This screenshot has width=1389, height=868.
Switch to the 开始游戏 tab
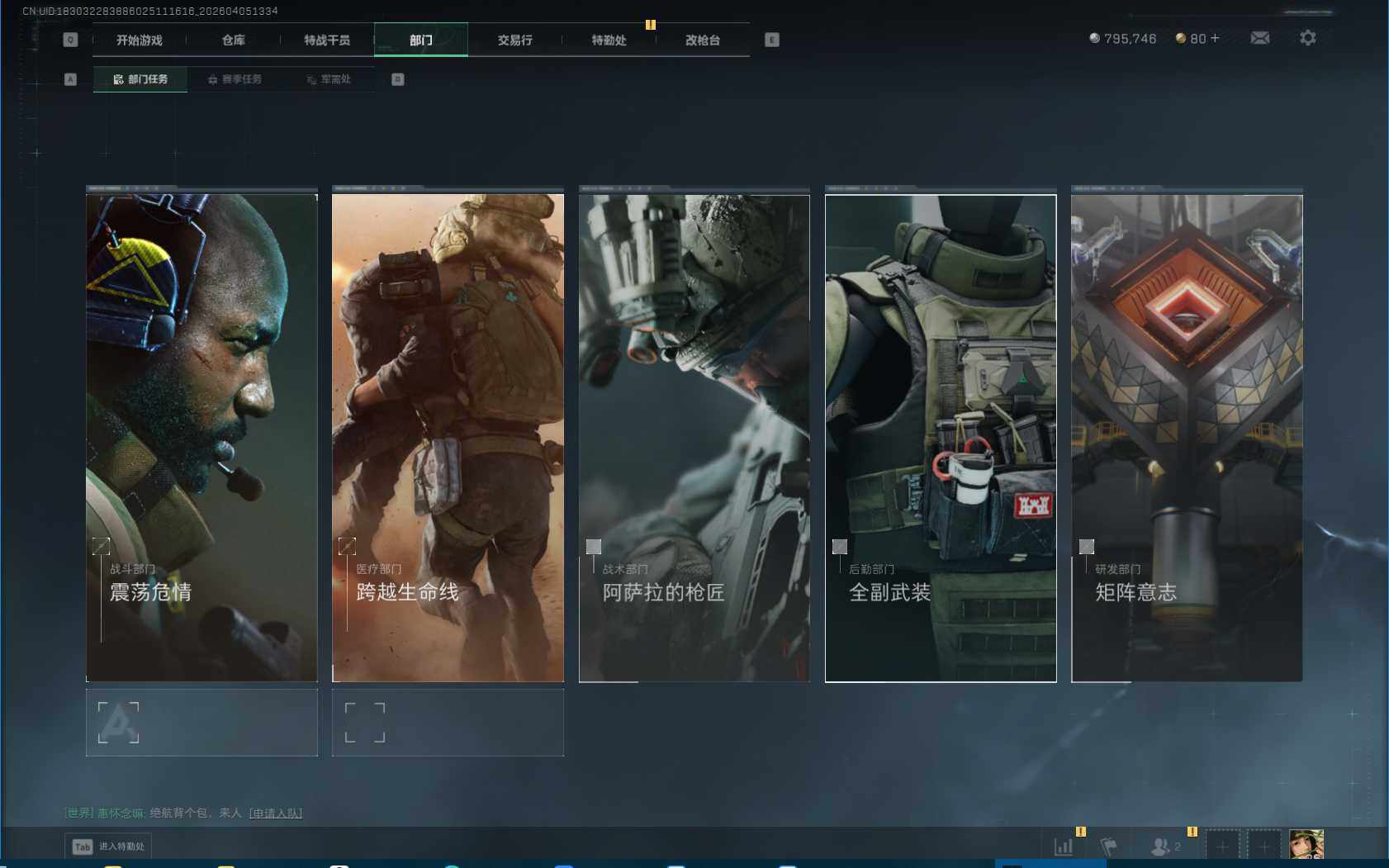pyautogui.click(x=140, y=40)
